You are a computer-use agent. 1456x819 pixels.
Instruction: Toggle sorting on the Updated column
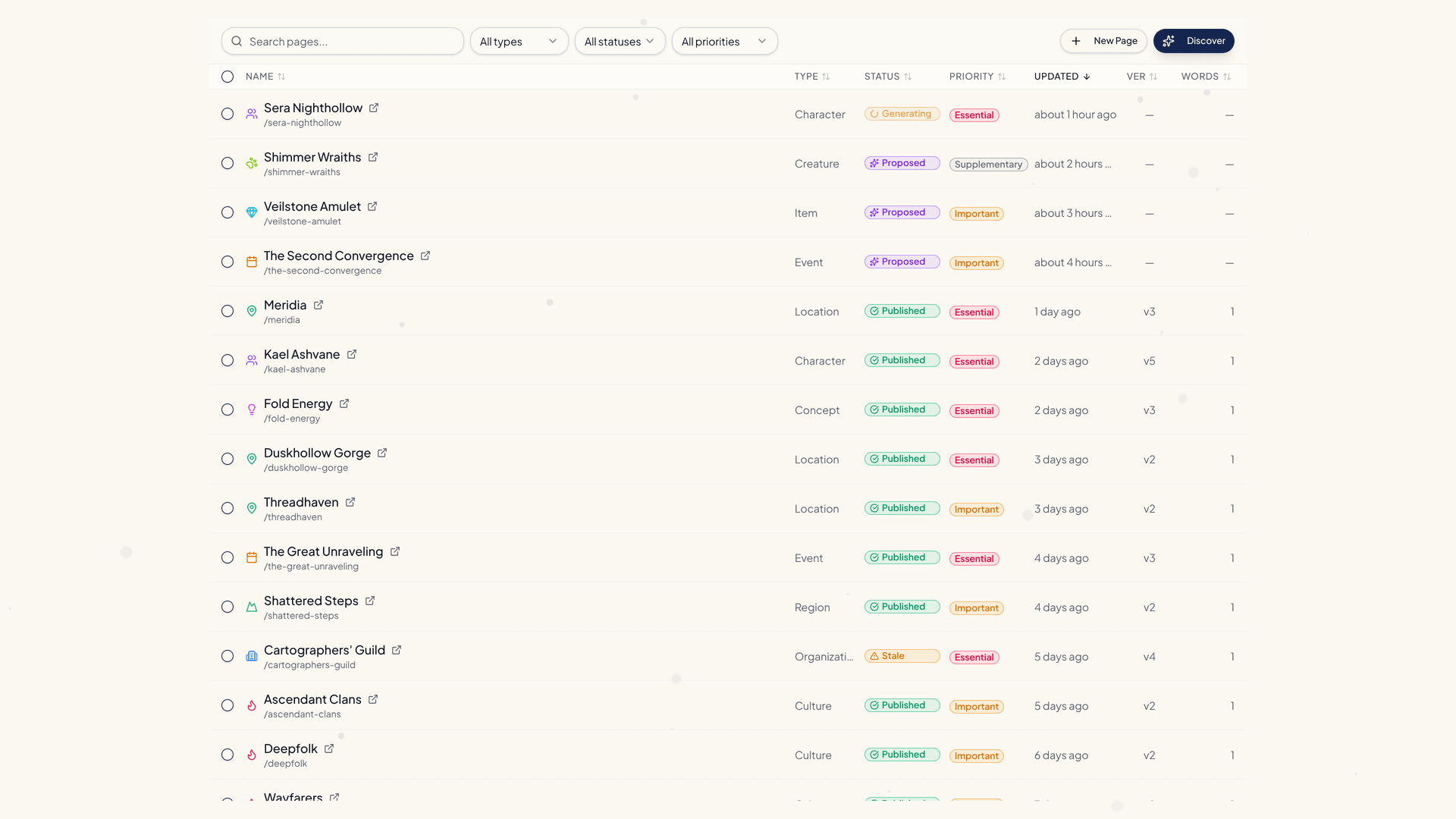tap(1061, 77)
